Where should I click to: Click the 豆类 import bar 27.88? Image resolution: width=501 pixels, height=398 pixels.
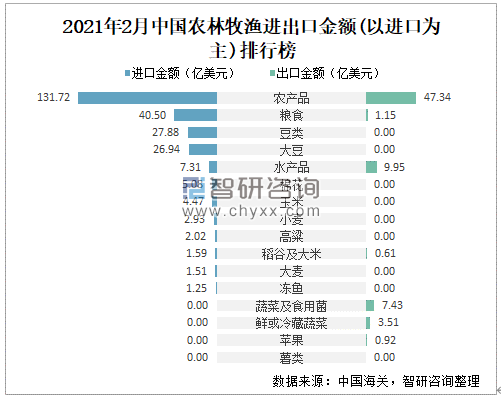point(202,132)
